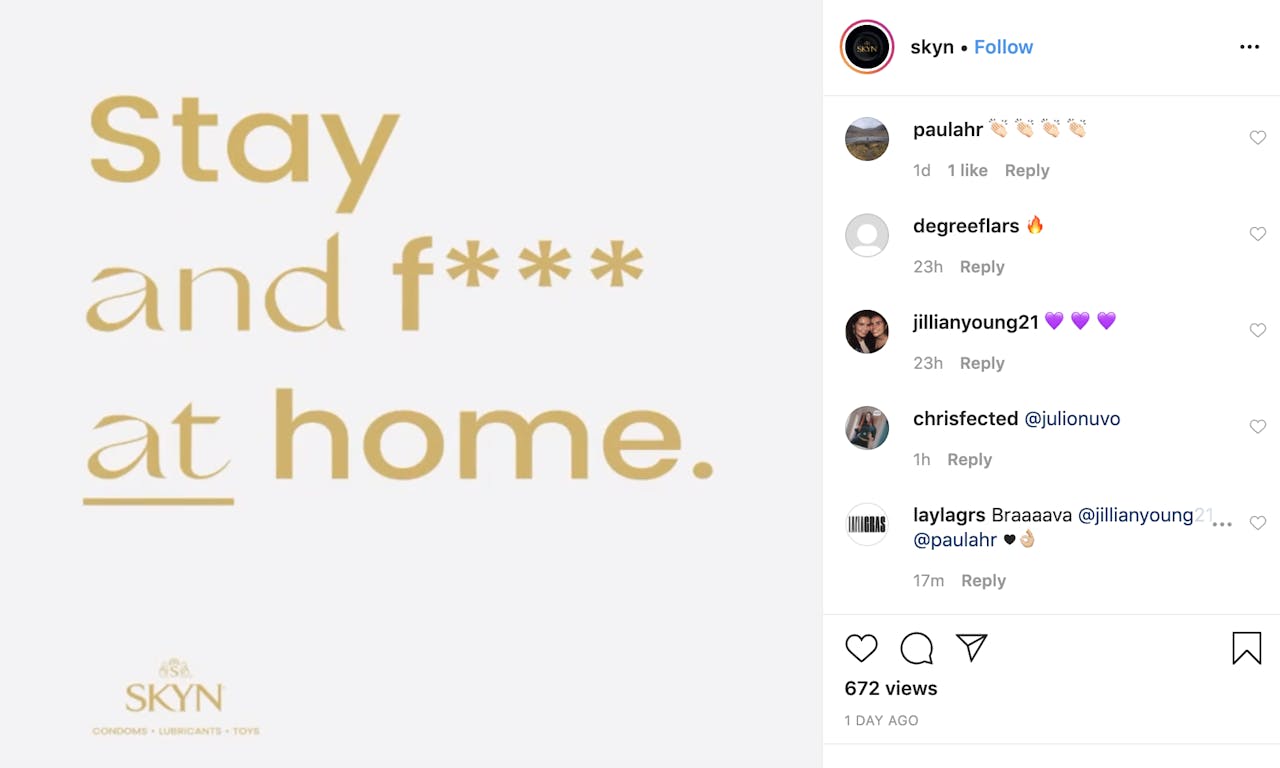1280x768 pixels.
Task: Open skyn profile picture
Action: pyautogui.click(x=867, y=47)
